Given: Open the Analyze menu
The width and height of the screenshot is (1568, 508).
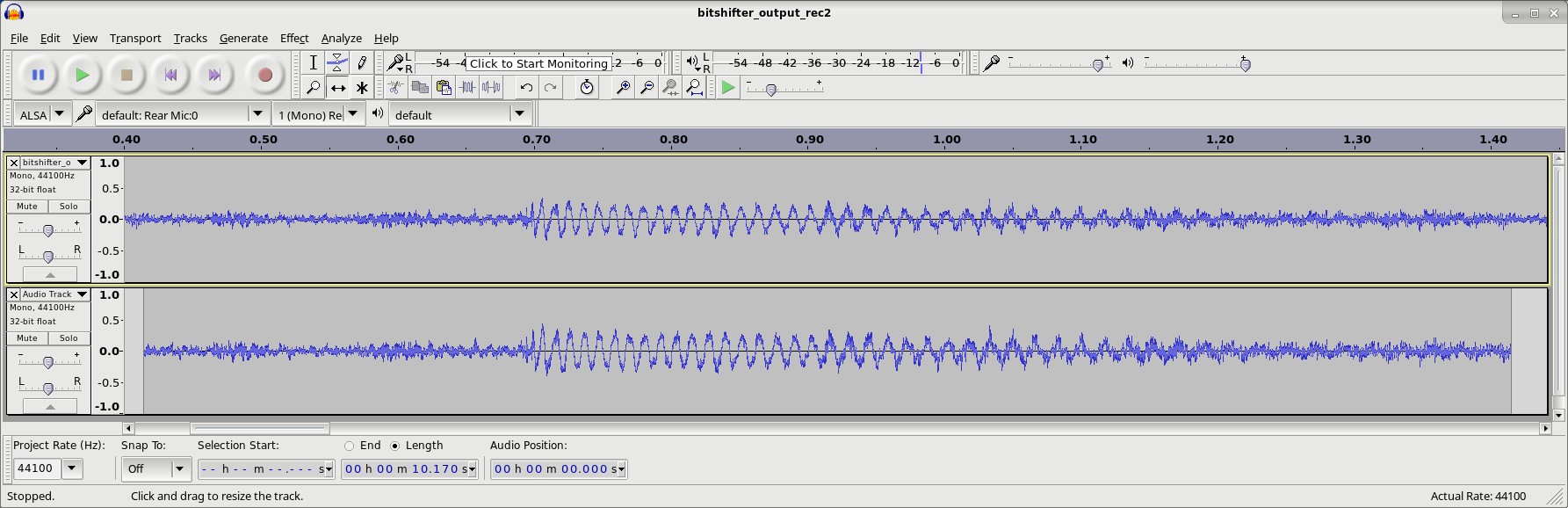Looking at the screenshot, I should [x=342, y=39].
